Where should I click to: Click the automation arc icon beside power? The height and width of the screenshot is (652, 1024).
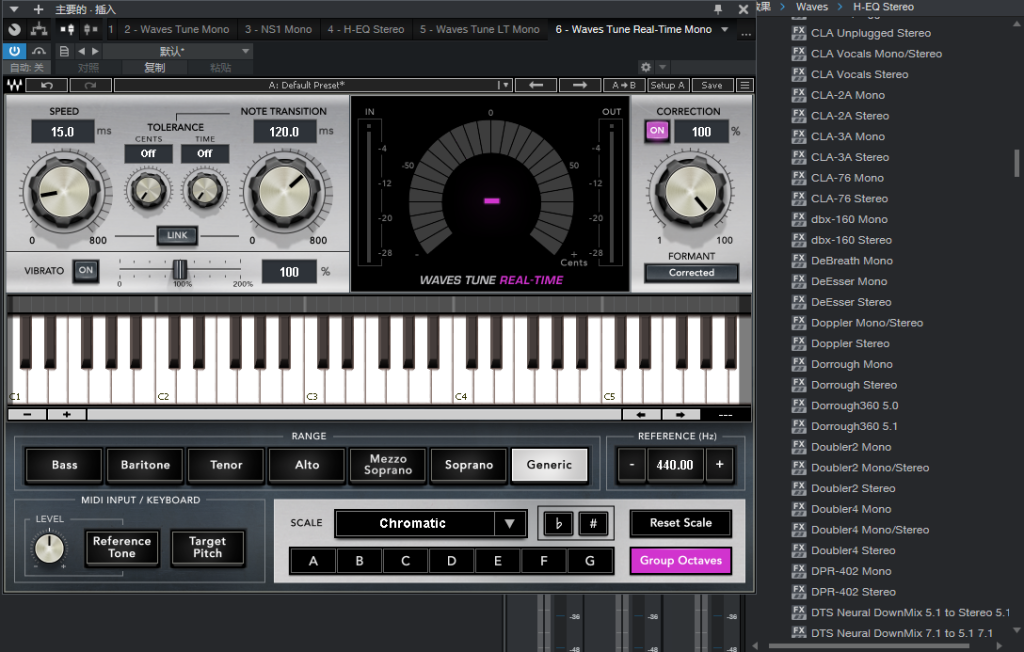pyautogui.click(x=39, y=51)
